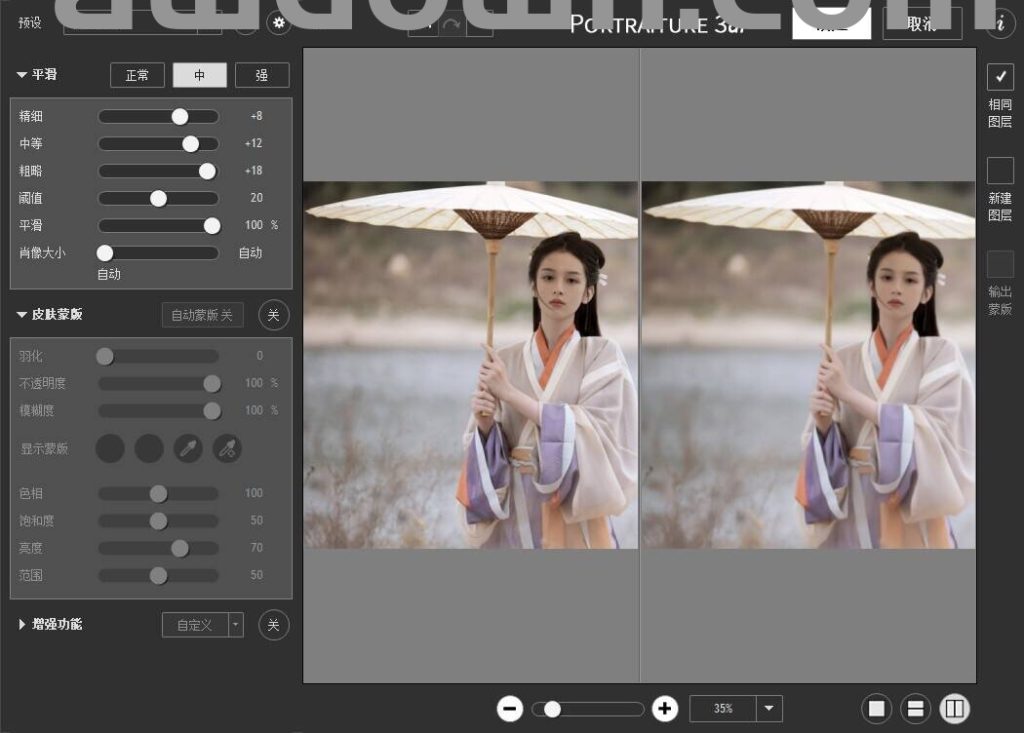Click the 自动蒙版 关 button
The width and height of the screenshot is (1024, 733).
click(202, 315)
